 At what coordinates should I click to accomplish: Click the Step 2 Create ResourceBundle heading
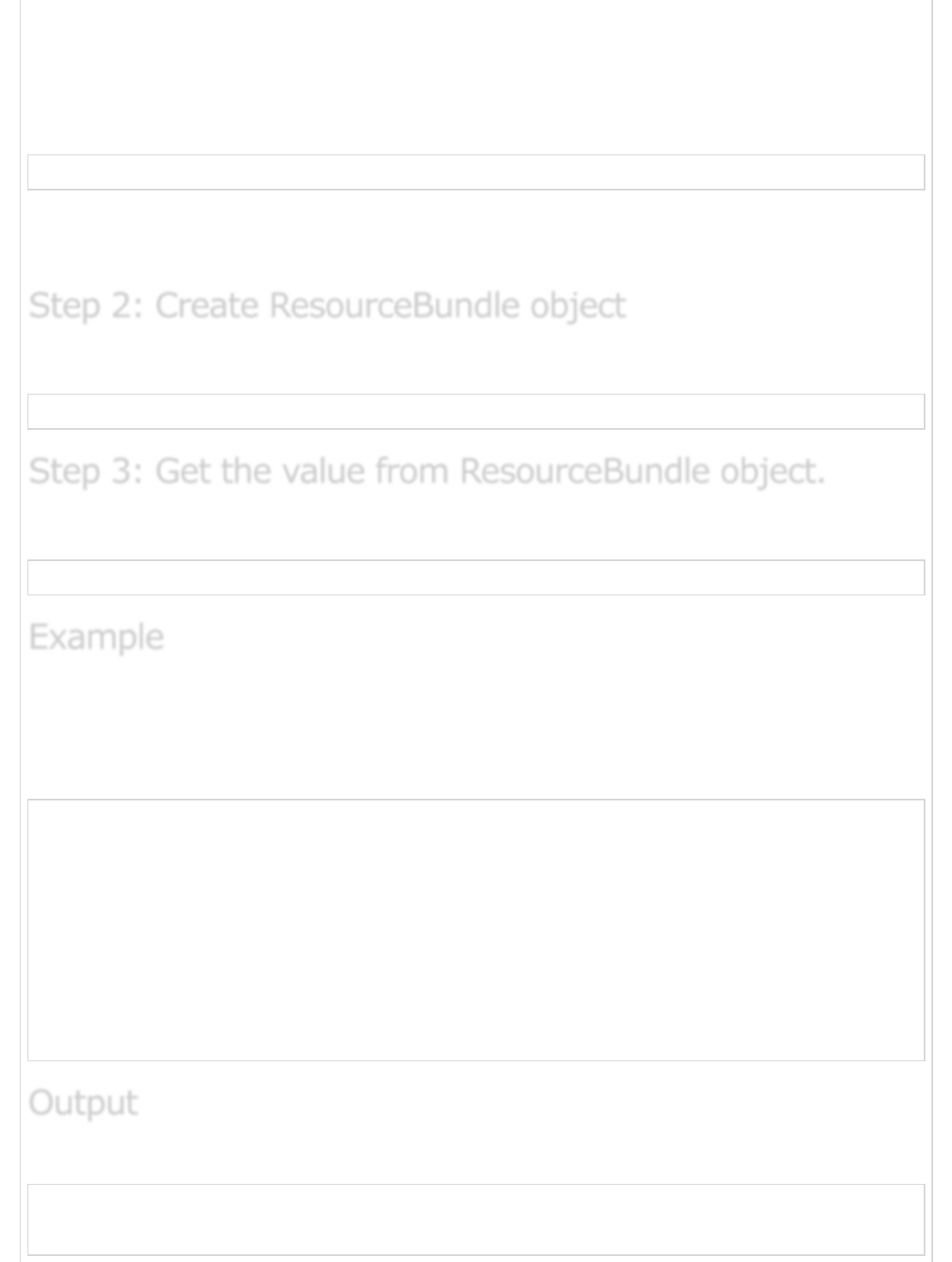coord(327,306)
